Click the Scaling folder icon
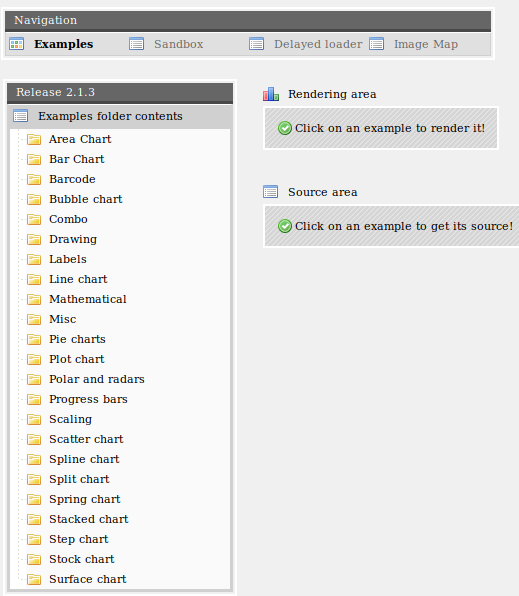 (34, 420)
